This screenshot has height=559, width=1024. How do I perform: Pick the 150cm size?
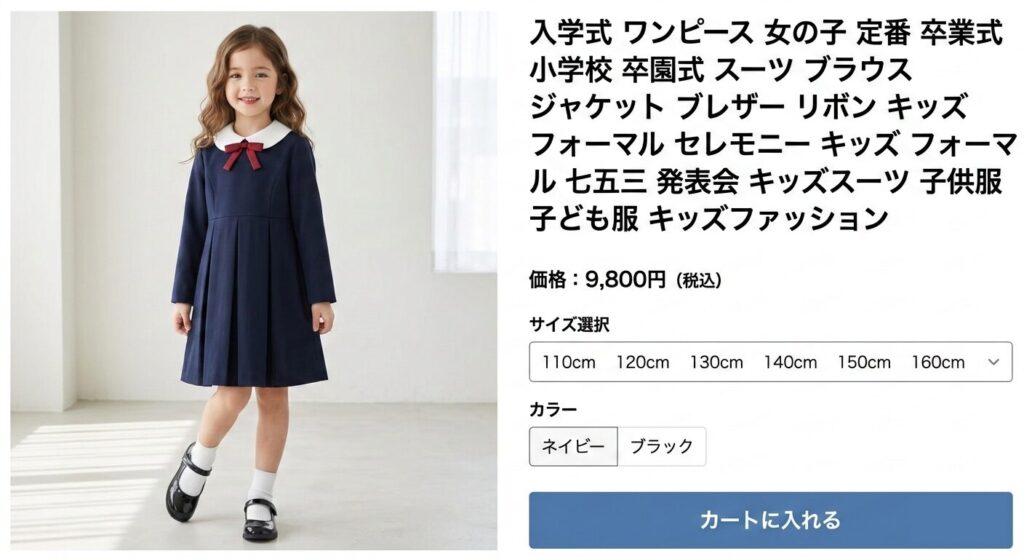click(864, 362)
